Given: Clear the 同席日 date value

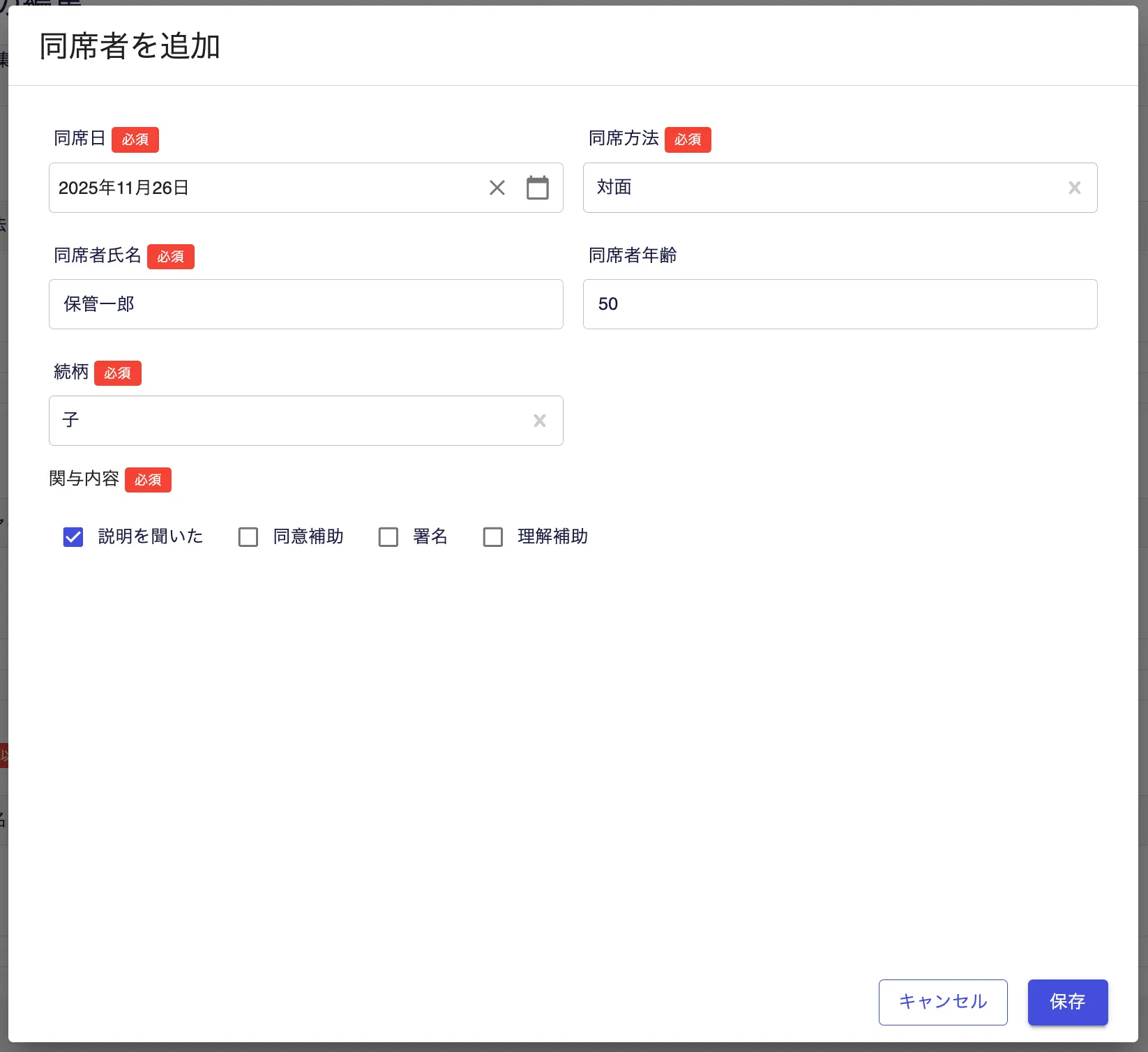Looking at the screenshot, I should (x=497, y=188).
